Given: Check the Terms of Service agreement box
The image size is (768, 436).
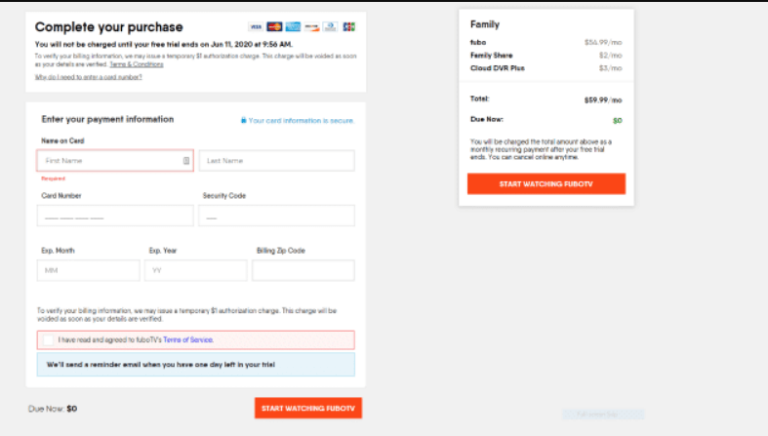Looking at the screenshot, I should point(48,340).
